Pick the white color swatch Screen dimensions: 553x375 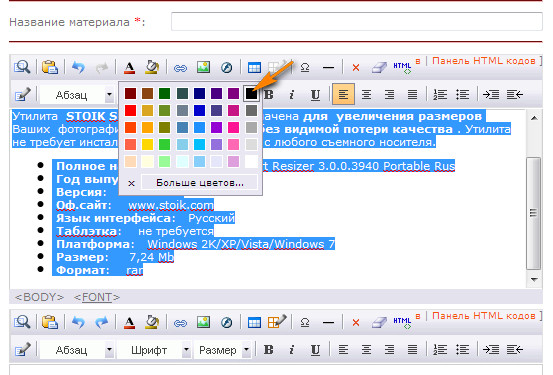click(251, 161)
